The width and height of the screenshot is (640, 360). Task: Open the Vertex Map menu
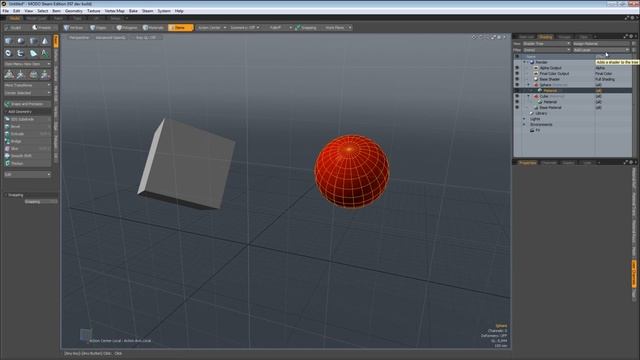[x=115, y=11]
